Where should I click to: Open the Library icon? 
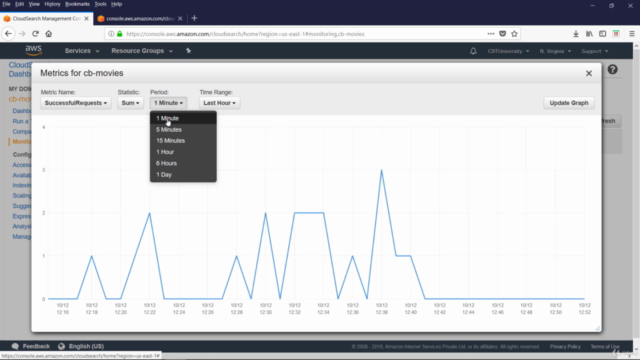coord(589,34)
